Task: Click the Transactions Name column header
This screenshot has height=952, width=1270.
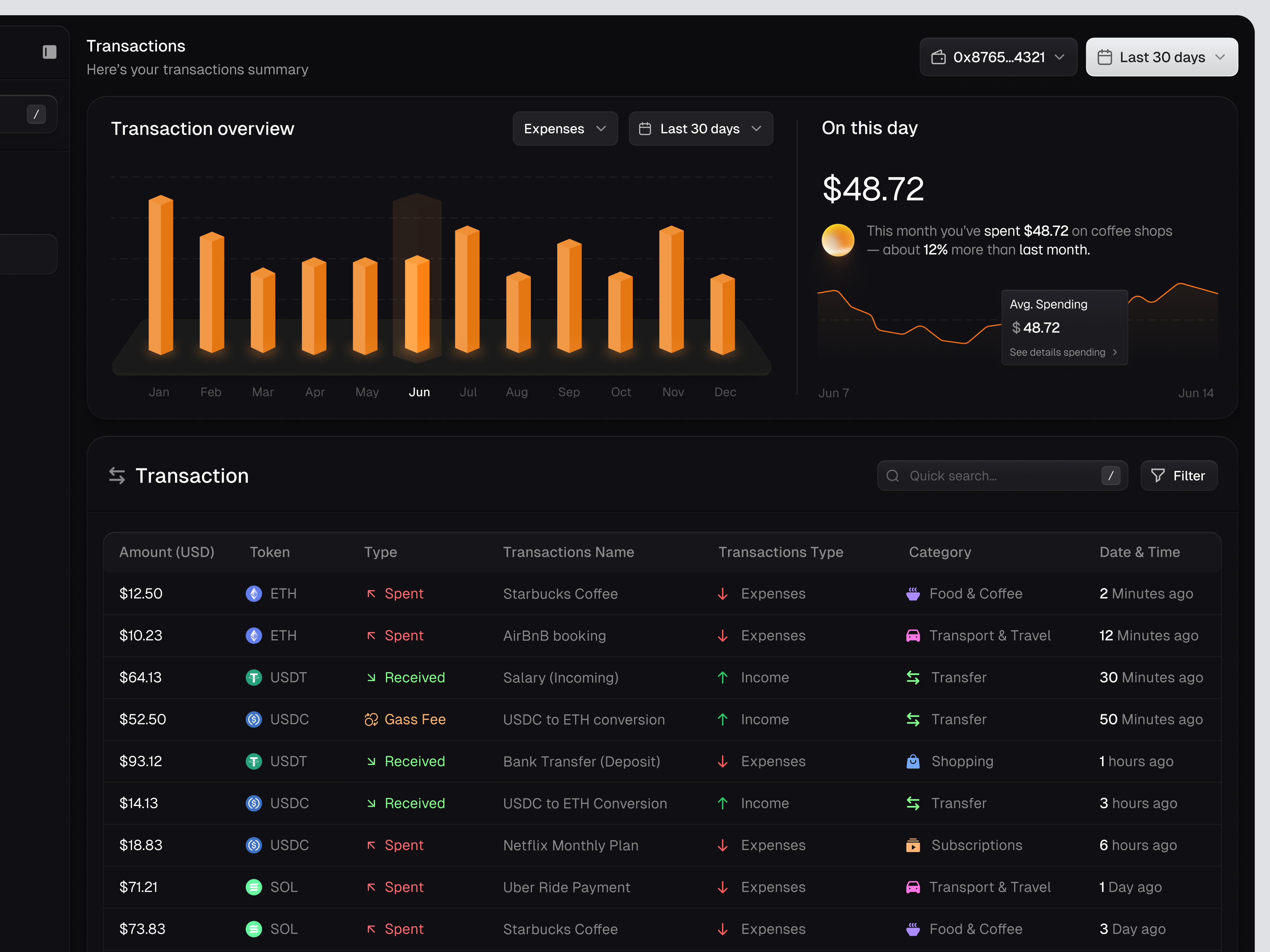Action: pos(568,552)
